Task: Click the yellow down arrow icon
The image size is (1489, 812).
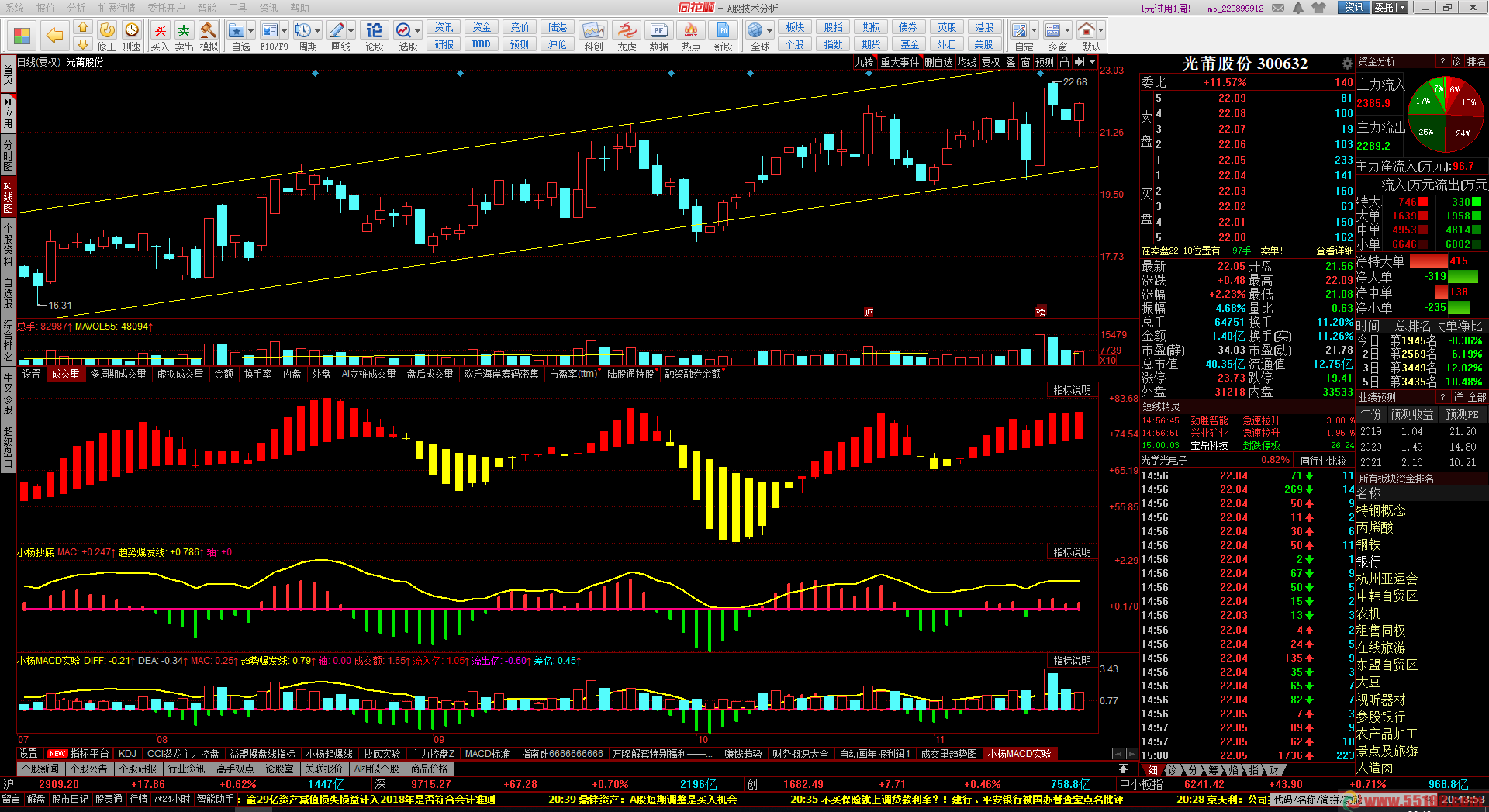Action: [83, 43]
